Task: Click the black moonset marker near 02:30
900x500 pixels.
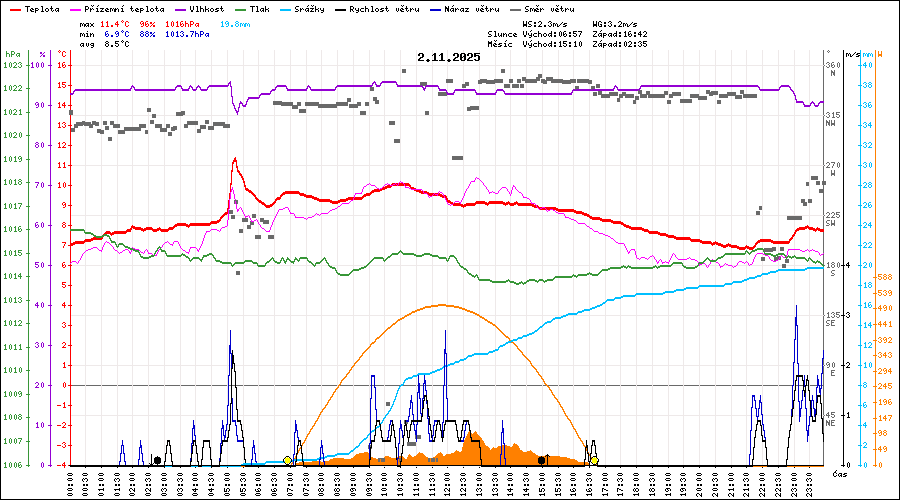Action: pos(157,460)
